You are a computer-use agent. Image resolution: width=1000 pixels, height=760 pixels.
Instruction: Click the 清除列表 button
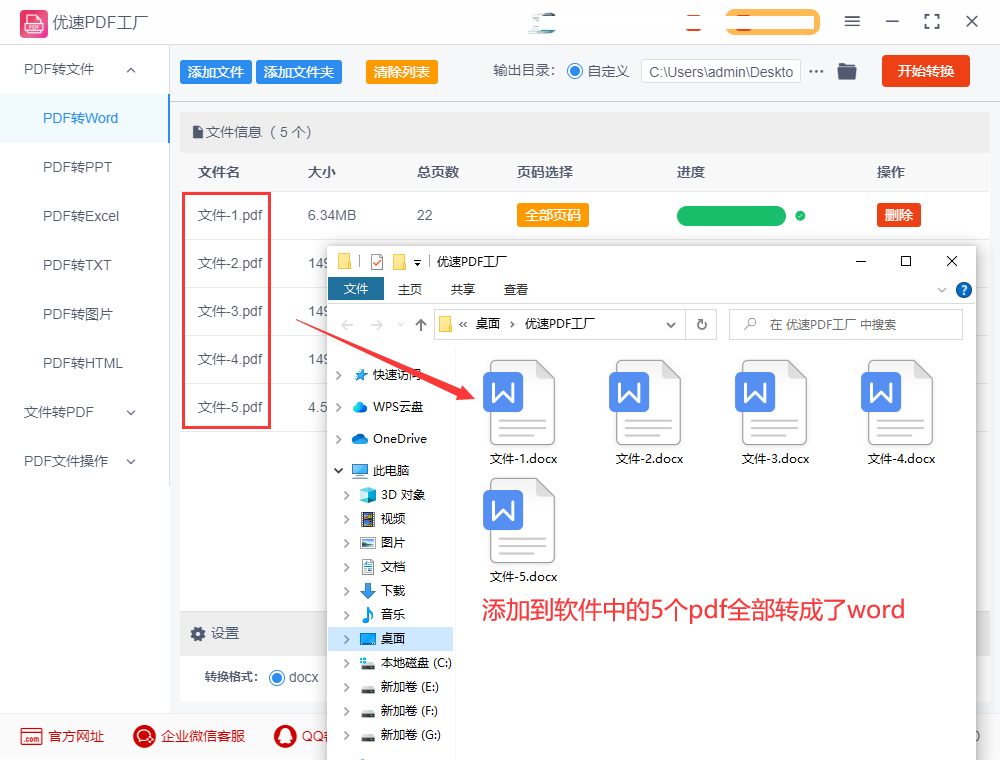(402, 72)
